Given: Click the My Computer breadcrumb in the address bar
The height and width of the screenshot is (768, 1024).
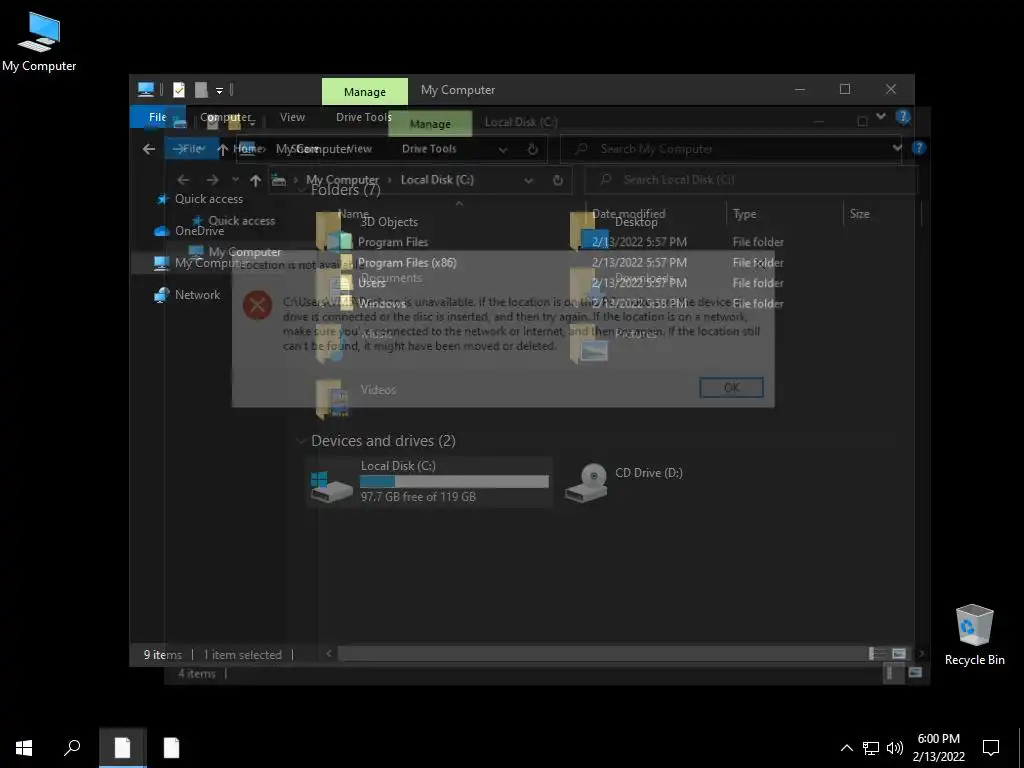Looking at the screenshot, I should (x=342, y=180).
